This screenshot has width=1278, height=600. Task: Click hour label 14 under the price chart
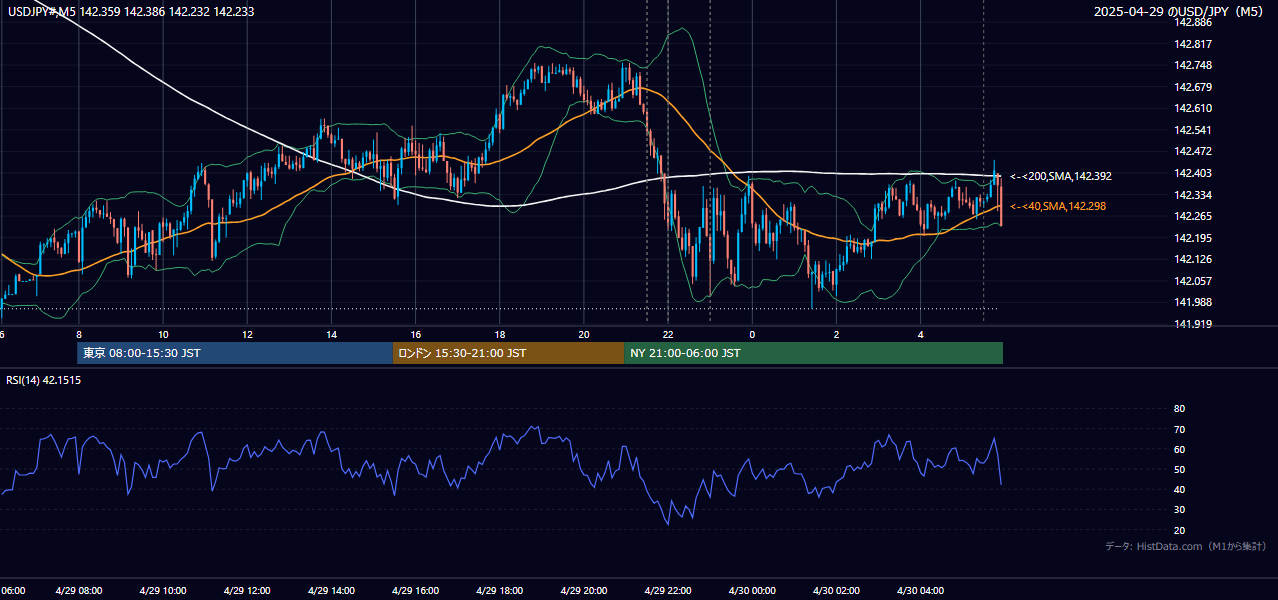[331, 335]
